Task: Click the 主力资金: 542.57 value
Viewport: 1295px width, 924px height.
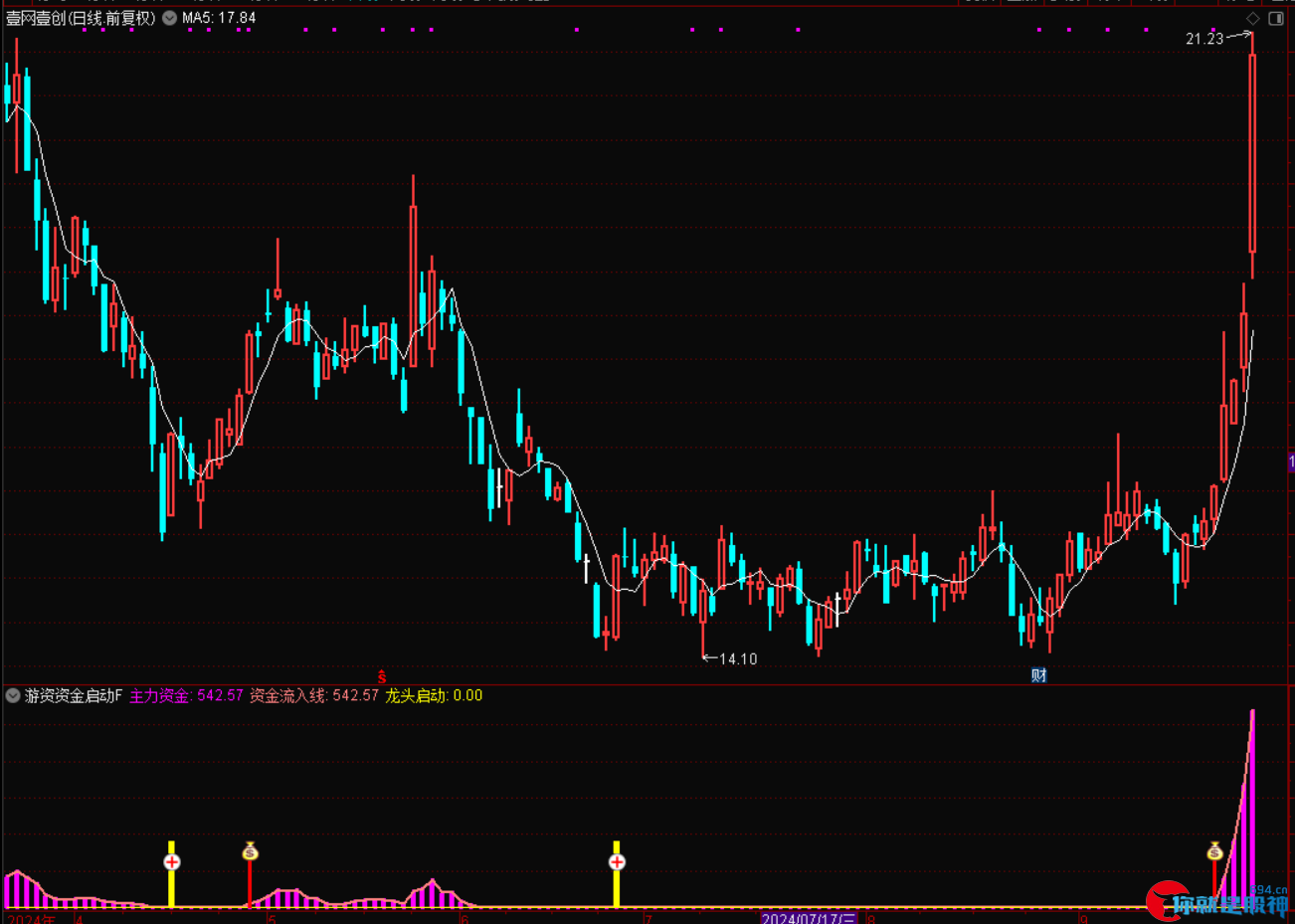Action: (186, 695)
